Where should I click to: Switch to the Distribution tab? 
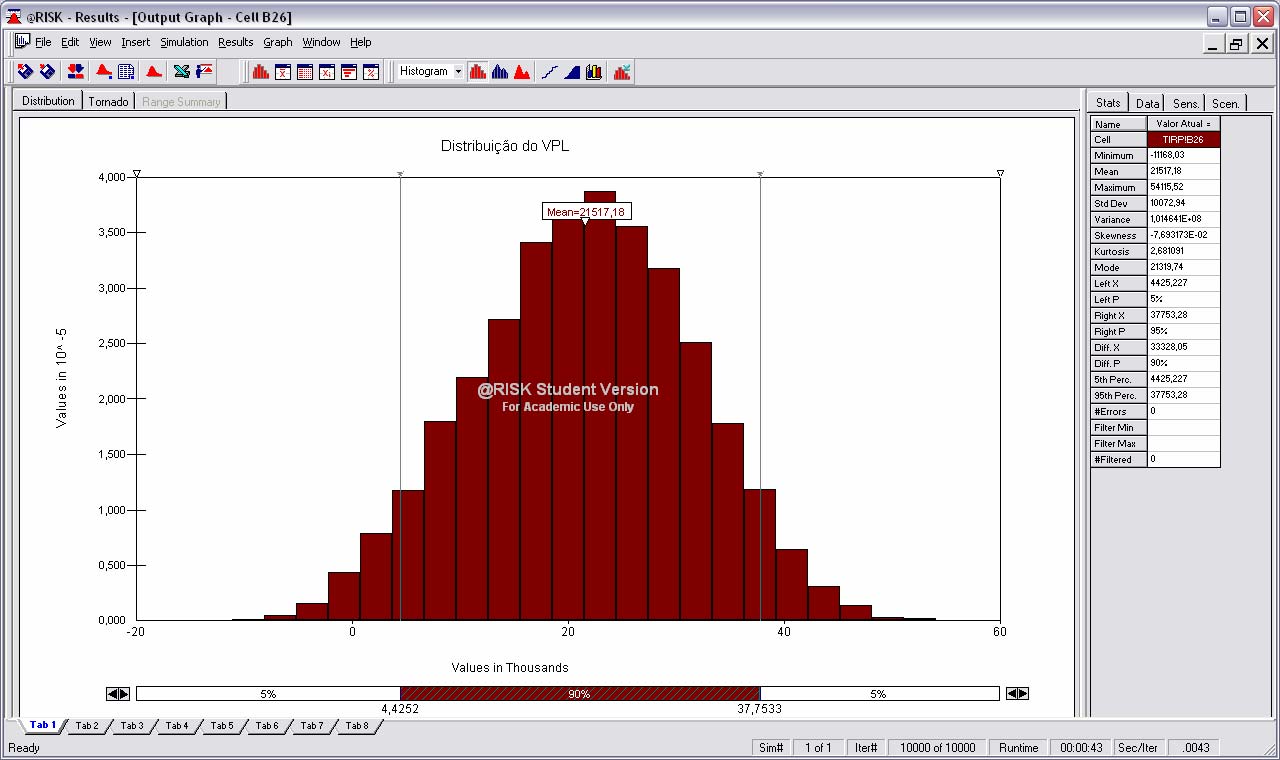pyautogui.click(x=48, y=101)
